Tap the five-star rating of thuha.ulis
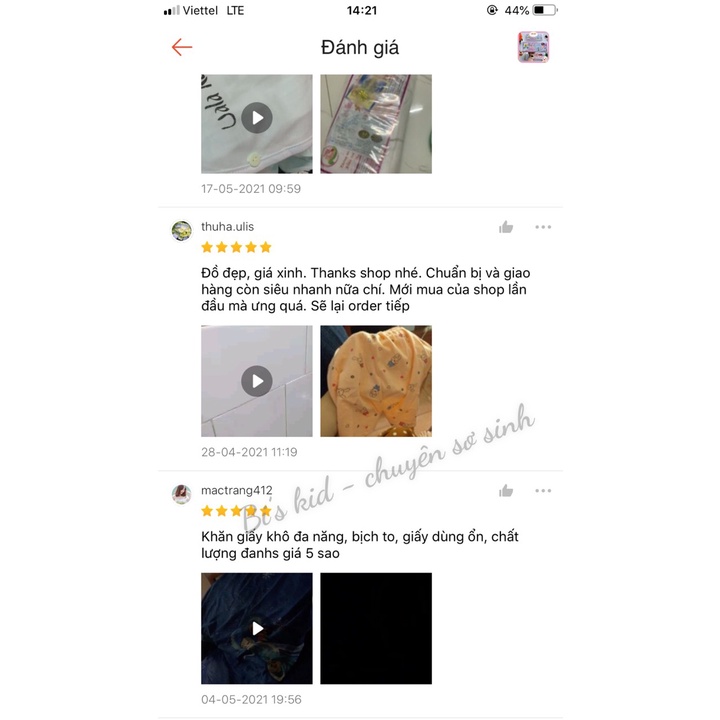Screen dimensions: 720x720 236,248
